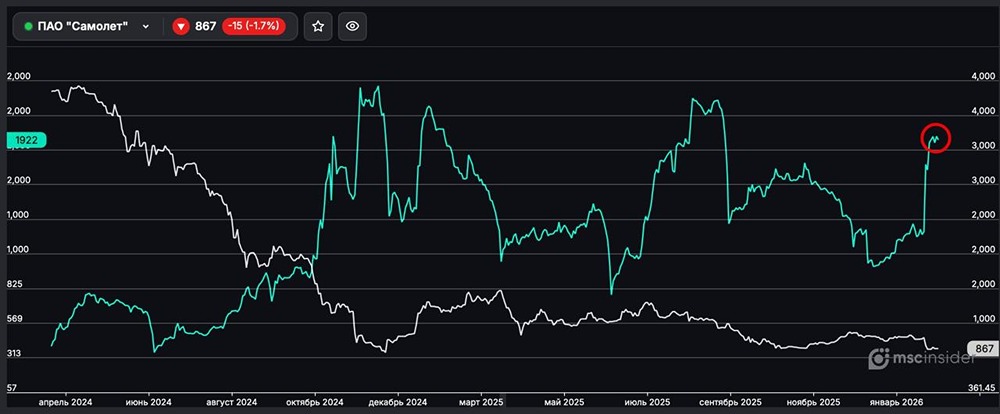Select апрель 2024 on the time axis
Screen dimensions: 1000x414
tap(65, 402)
